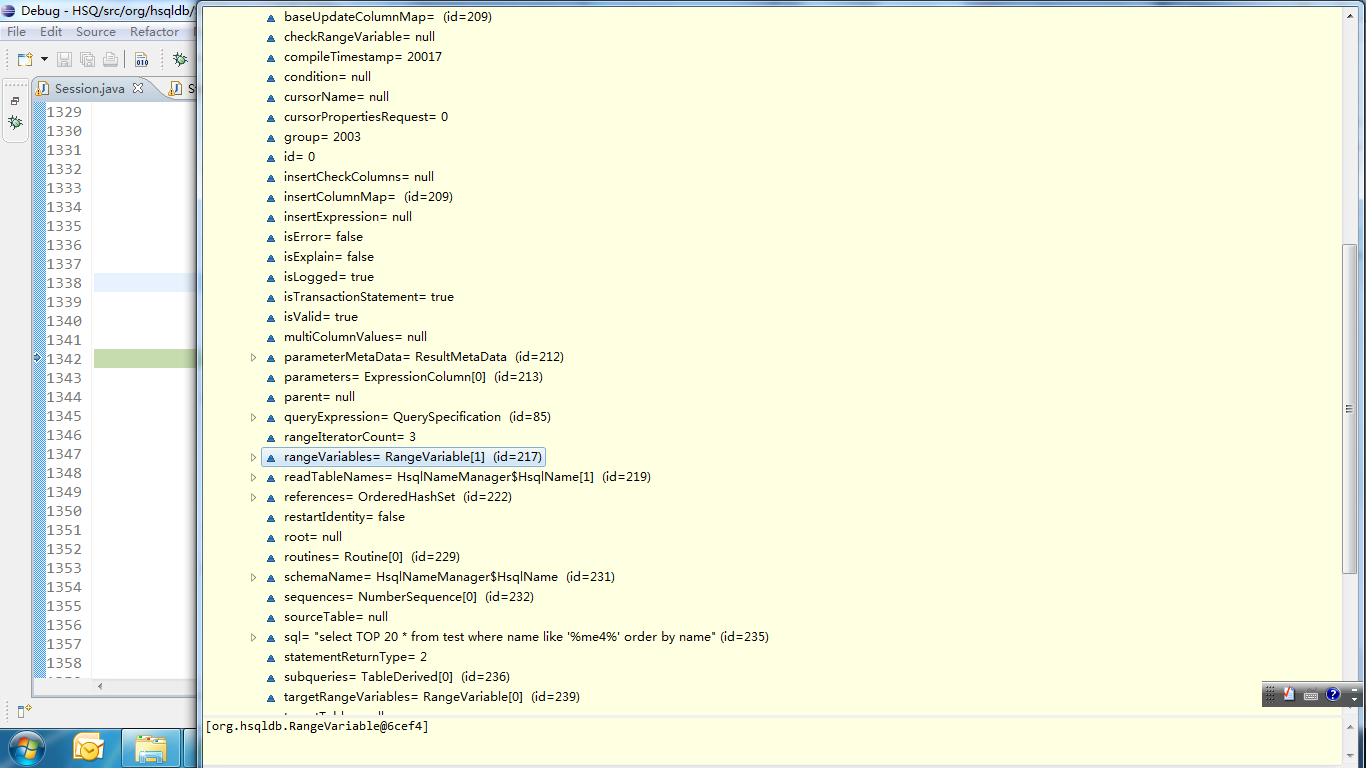Select the cursorPropertiesRequest= 0 row
The width and height of the screenshot is (1366, 768).
click(356, 117)
